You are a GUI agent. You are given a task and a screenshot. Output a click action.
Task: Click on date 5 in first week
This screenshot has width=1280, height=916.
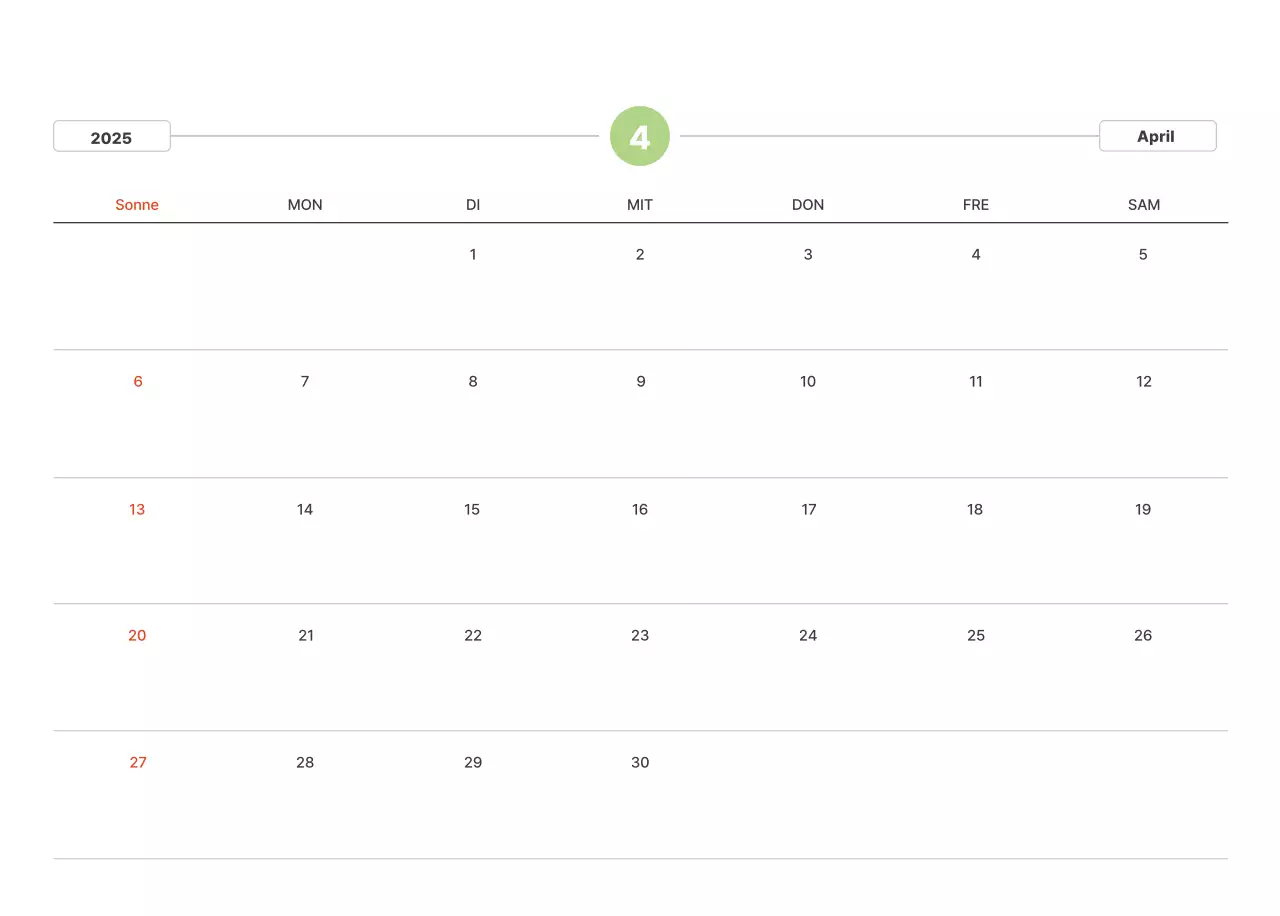click(x=1143, y=254)
